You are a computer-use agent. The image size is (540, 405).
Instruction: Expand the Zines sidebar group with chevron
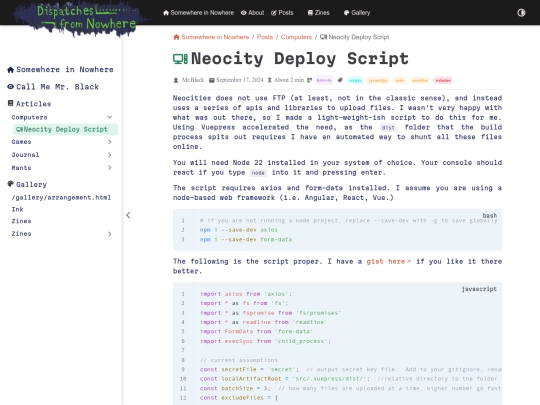(x=63, y=234)
